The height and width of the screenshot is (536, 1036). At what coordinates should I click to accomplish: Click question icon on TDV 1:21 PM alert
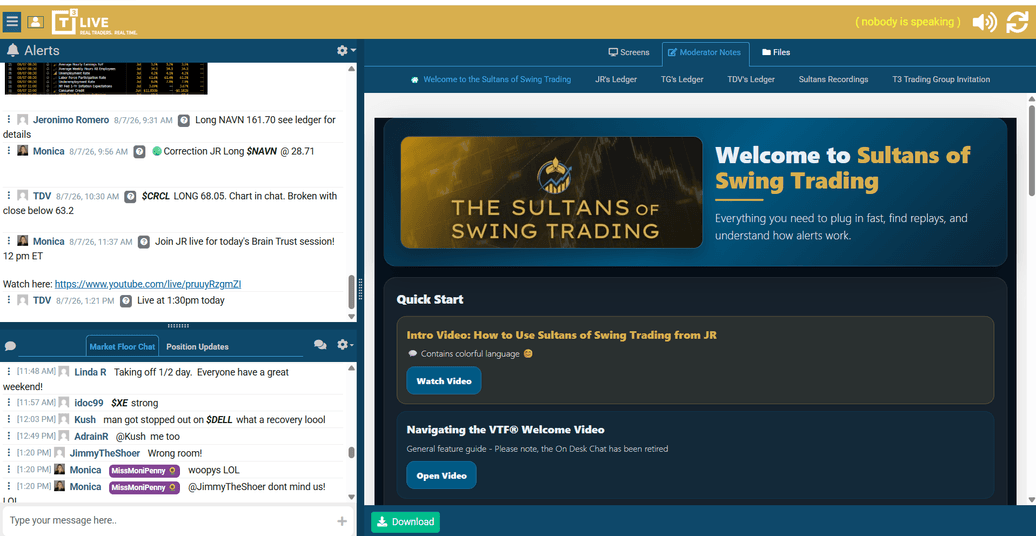126,301
